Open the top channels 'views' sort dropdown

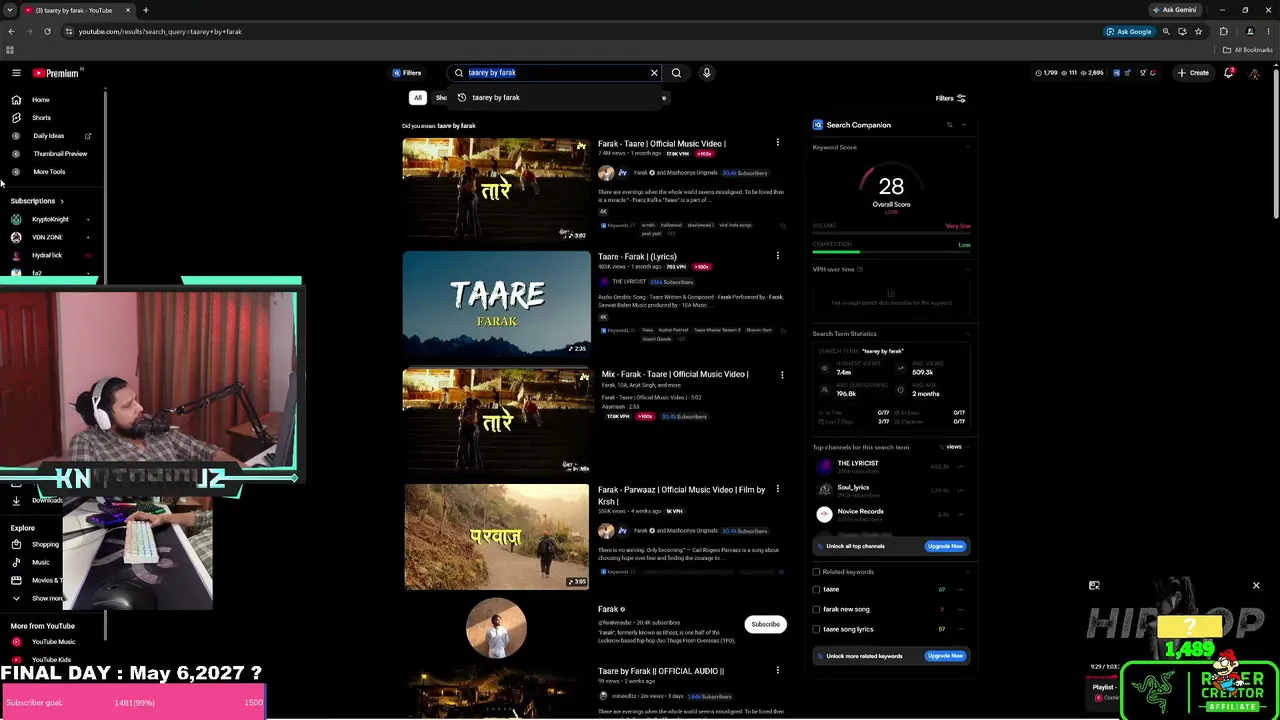(x=954, y=447)
